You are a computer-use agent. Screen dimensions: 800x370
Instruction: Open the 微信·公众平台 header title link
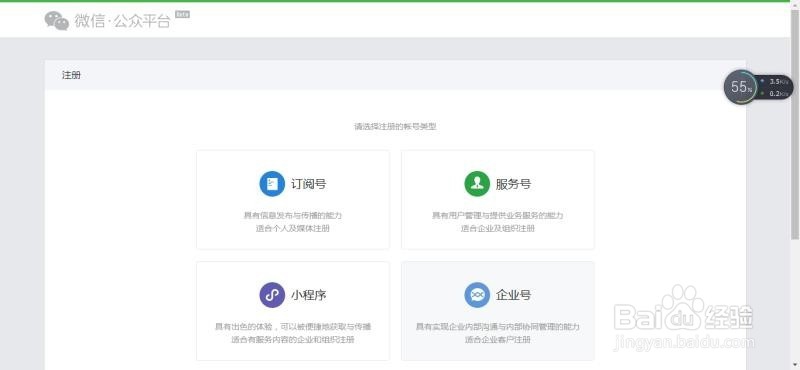point(122,21)
